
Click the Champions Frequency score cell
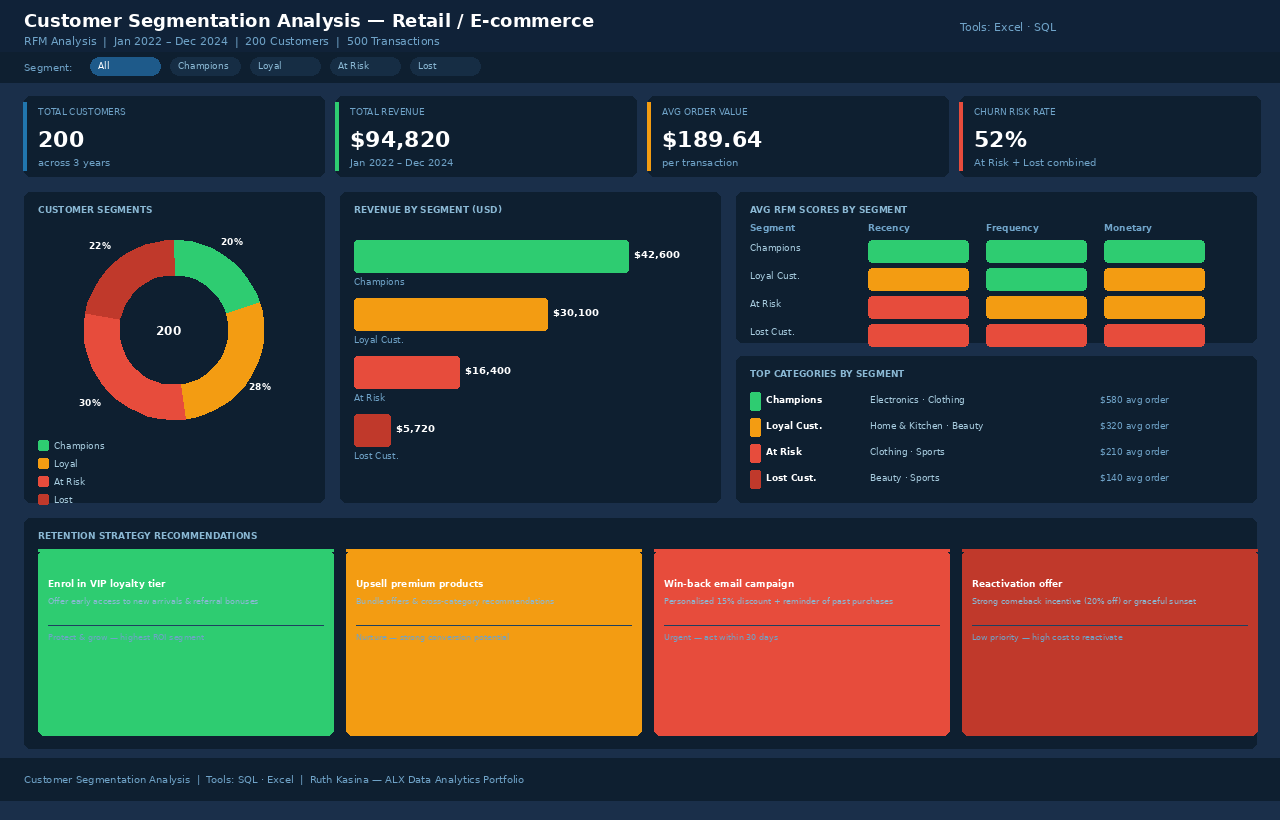tap(1036, 252)
